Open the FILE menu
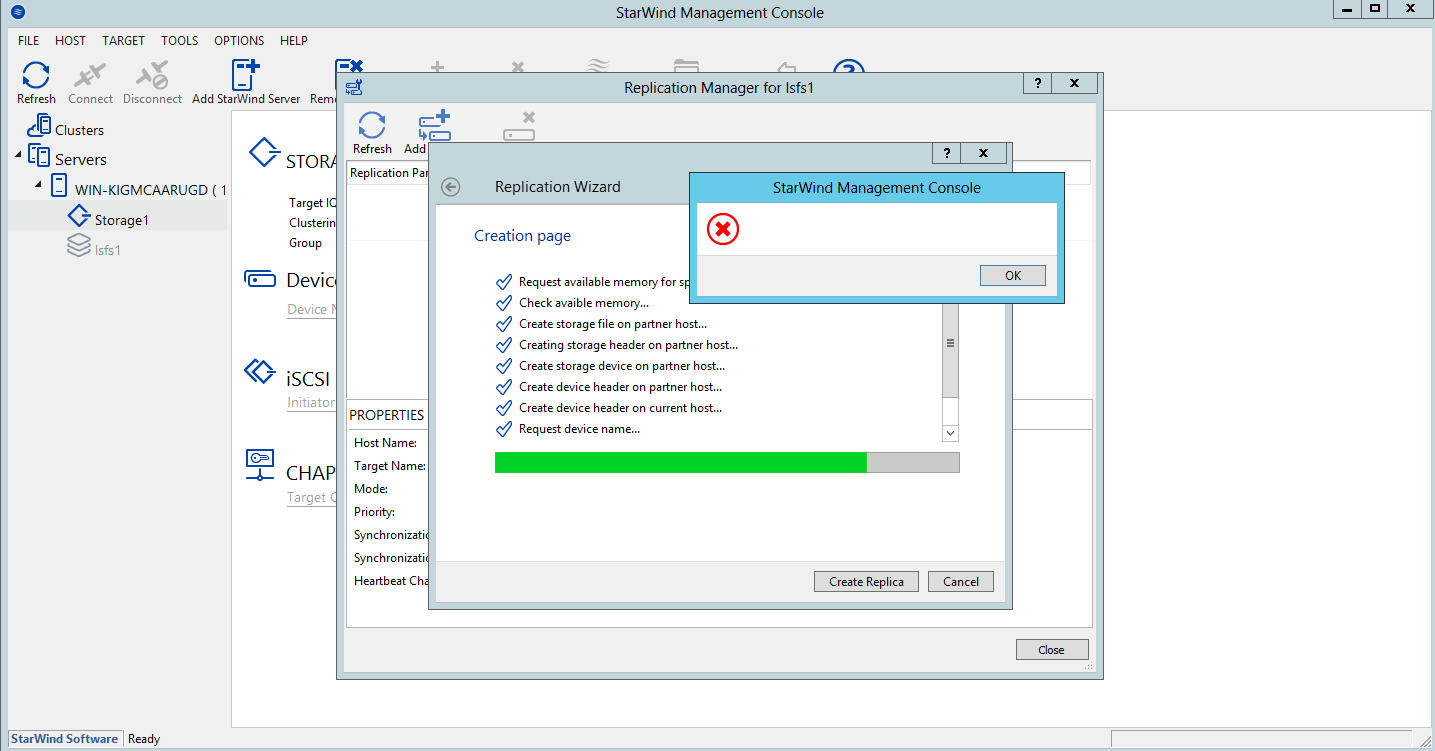 (x=29, y=41)
